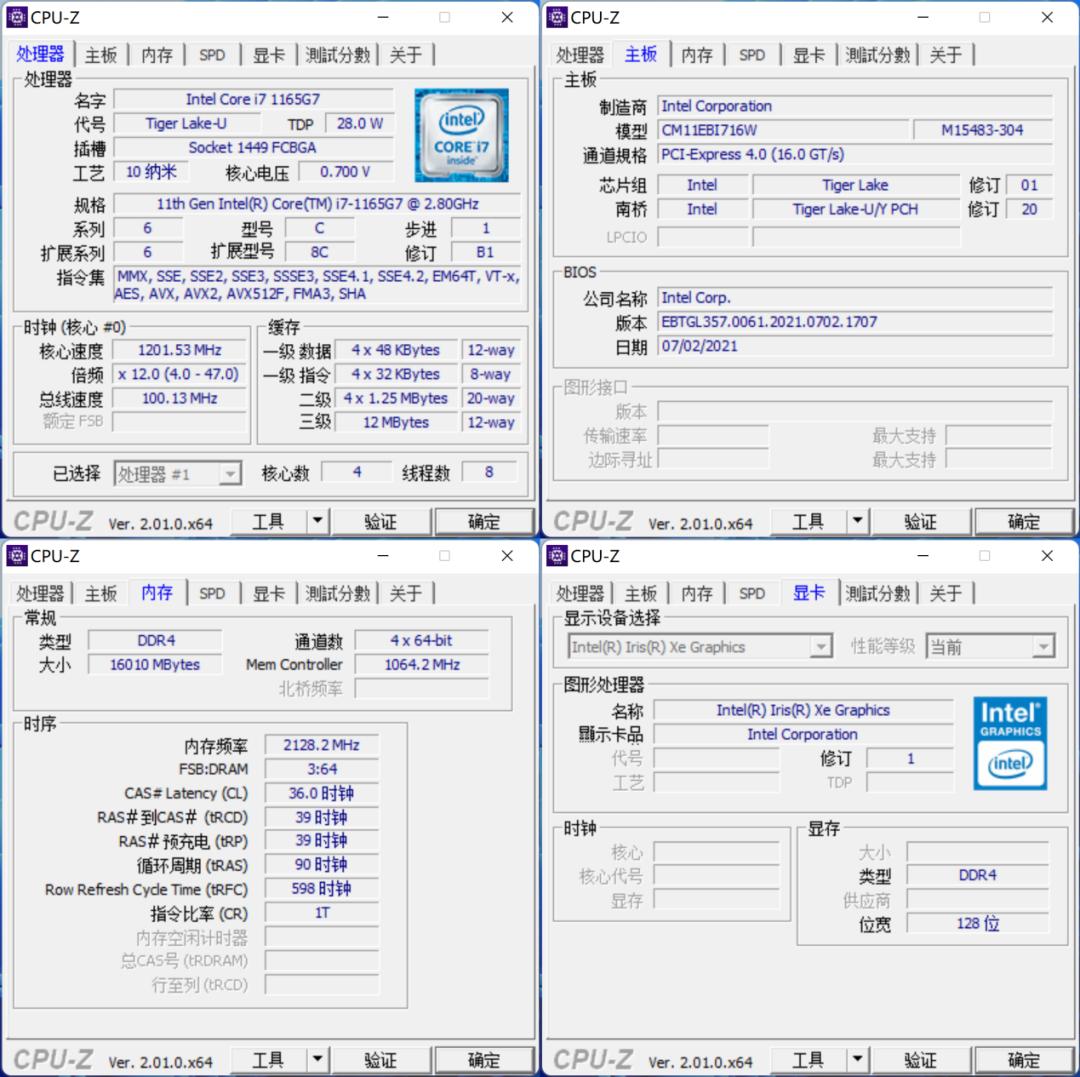Image resolution: width=1080 pixels, height=1077 pixels.
Task: Click the 核心速度 value field
Action: pyautogui.click(x=178, y=350)
